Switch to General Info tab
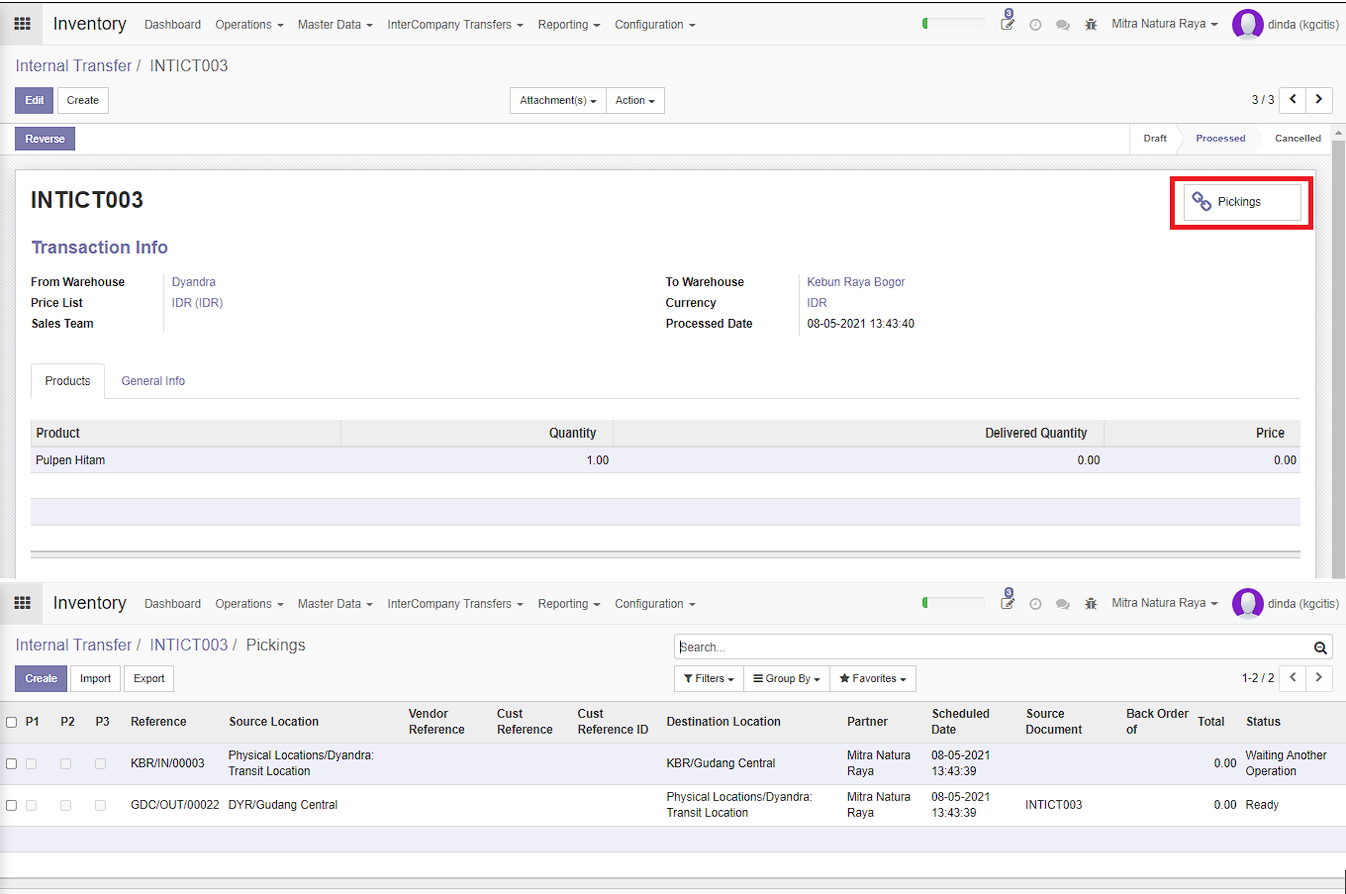Viewport: 1346px width, 894px height. (153, 381)
